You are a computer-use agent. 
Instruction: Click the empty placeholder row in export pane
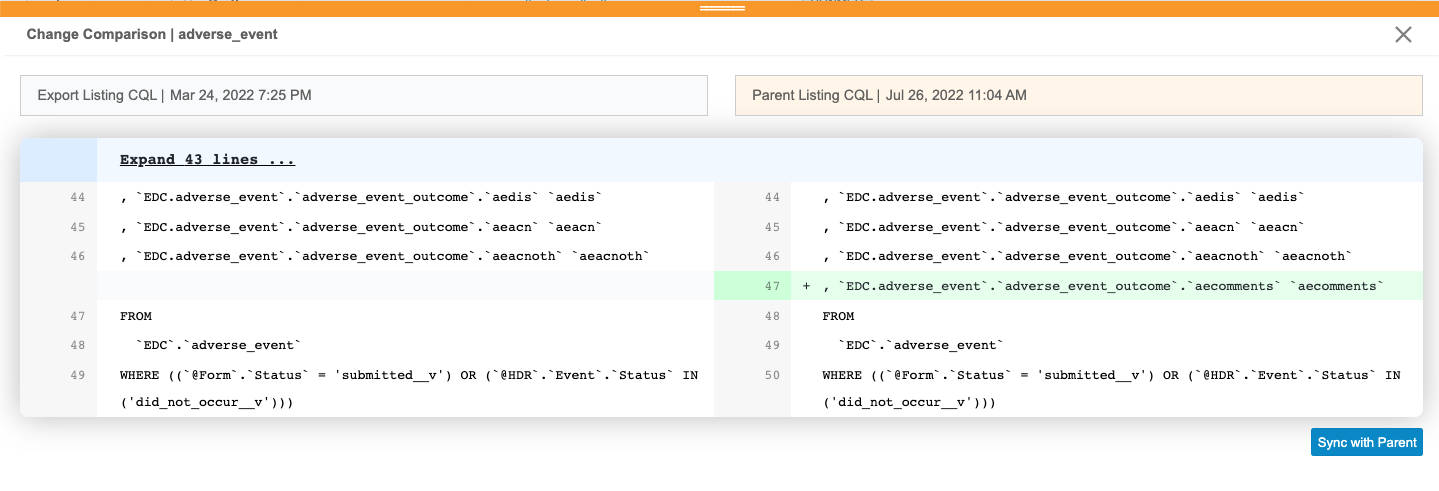coord(400,287)
